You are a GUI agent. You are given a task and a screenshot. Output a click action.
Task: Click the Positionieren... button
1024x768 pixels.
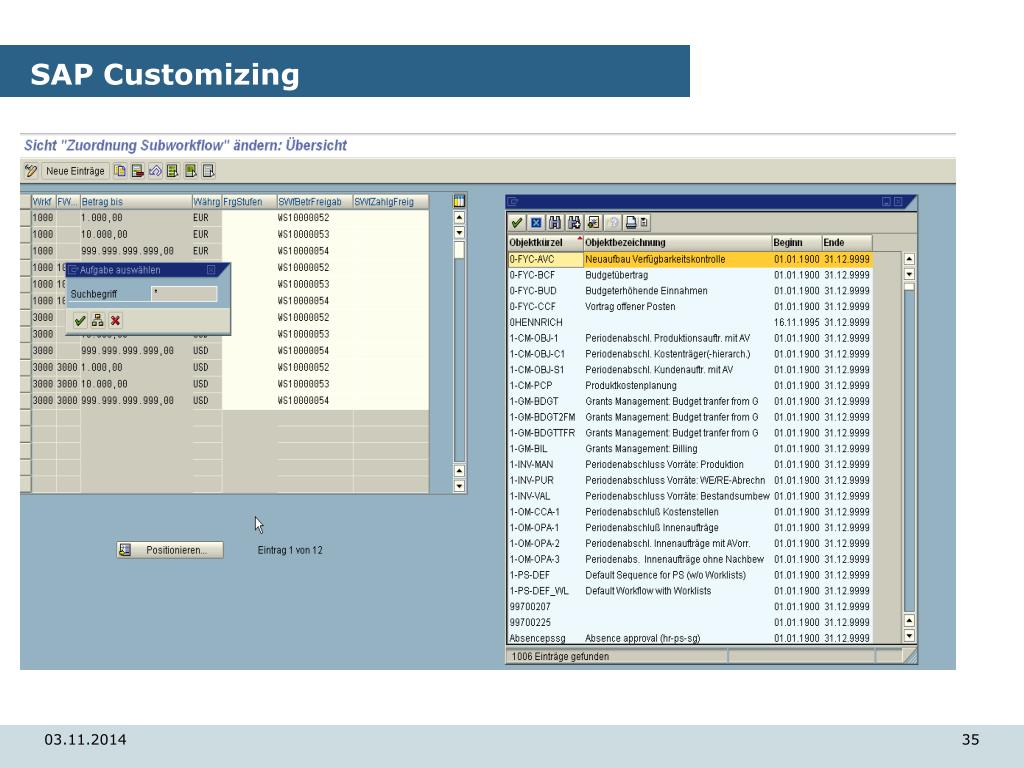click(170, 550)
